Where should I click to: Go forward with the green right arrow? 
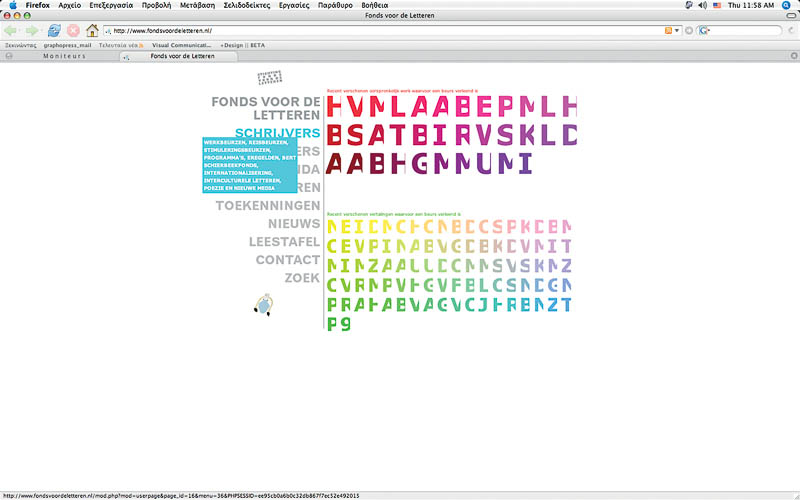pyautogui.click(x=32, y=31)
